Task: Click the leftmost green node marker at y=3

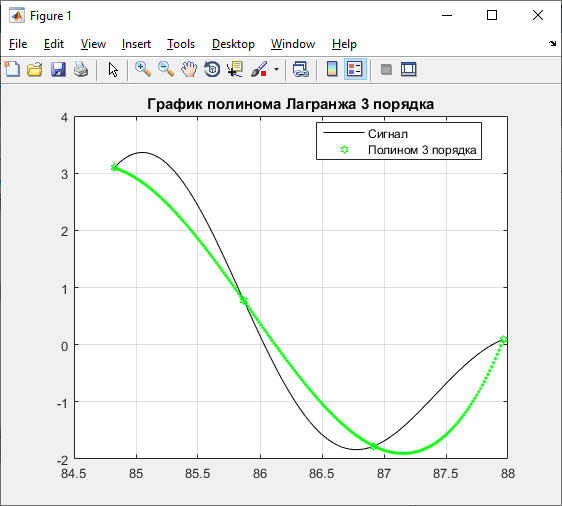Action: [114, 167]
